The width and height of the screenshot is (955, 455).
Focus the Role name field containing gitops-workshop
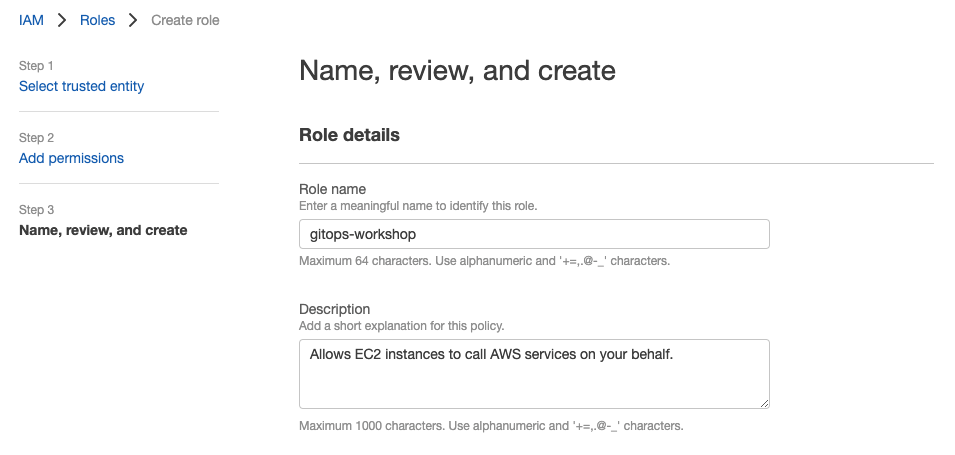(534, 234)
